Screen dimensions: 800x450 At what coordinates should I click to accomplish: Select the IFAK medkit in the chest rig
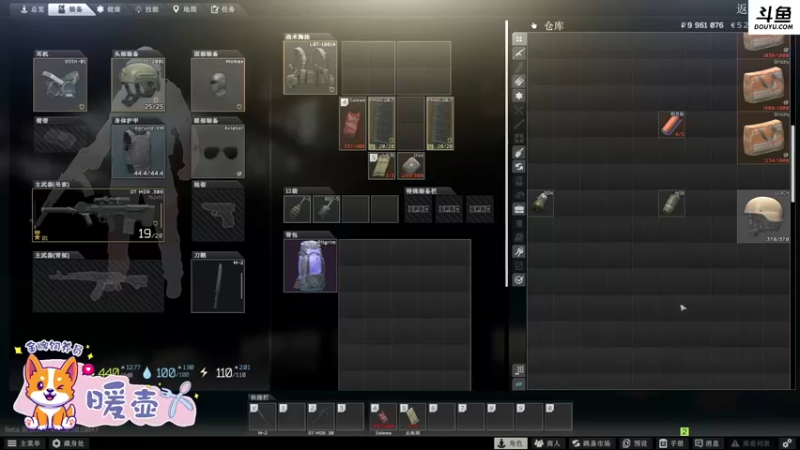(411, 165)
